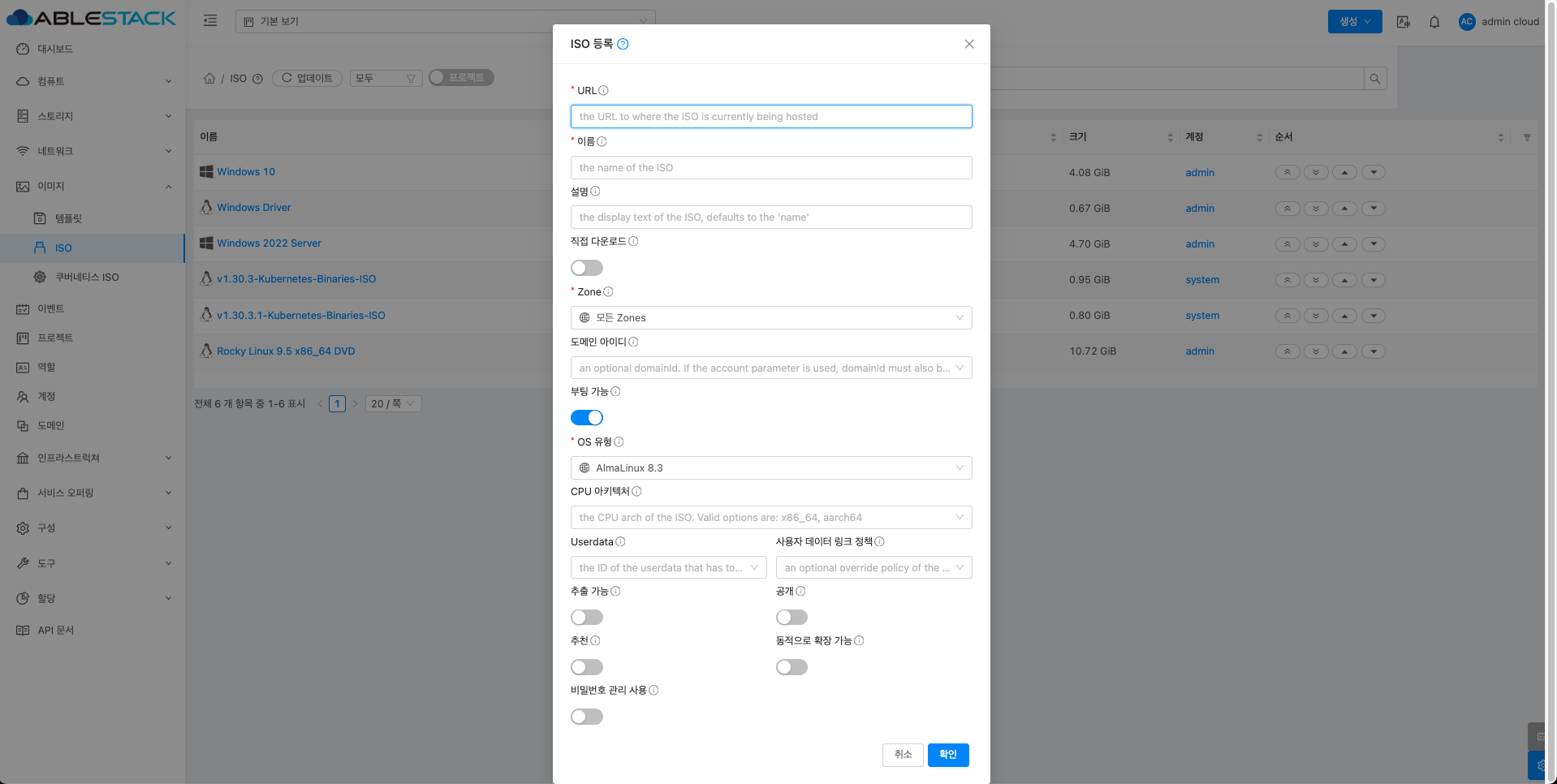This screenshot has width=1557, height=784.
Task: Click the home icon in breadcrumb
Action: pos(209,79)
